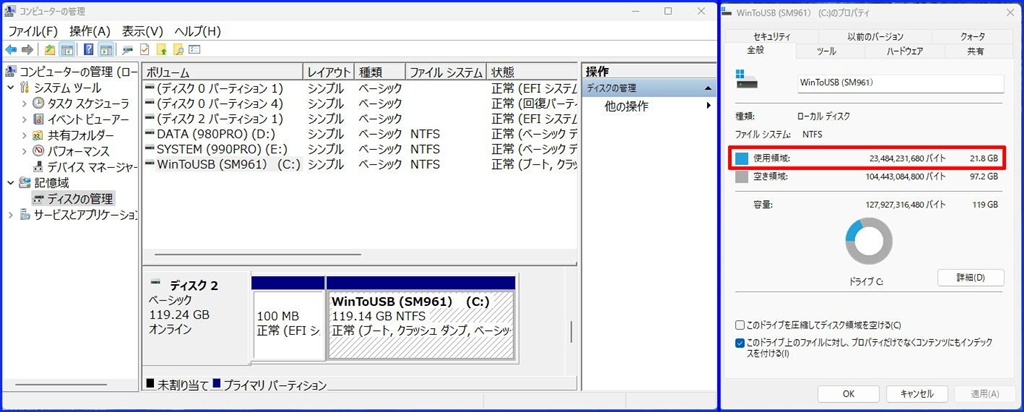The image size is (1024, 412).
Task: Click Cancel (キャンセル) in Properties dialog
Action: (x=916, y=394)
